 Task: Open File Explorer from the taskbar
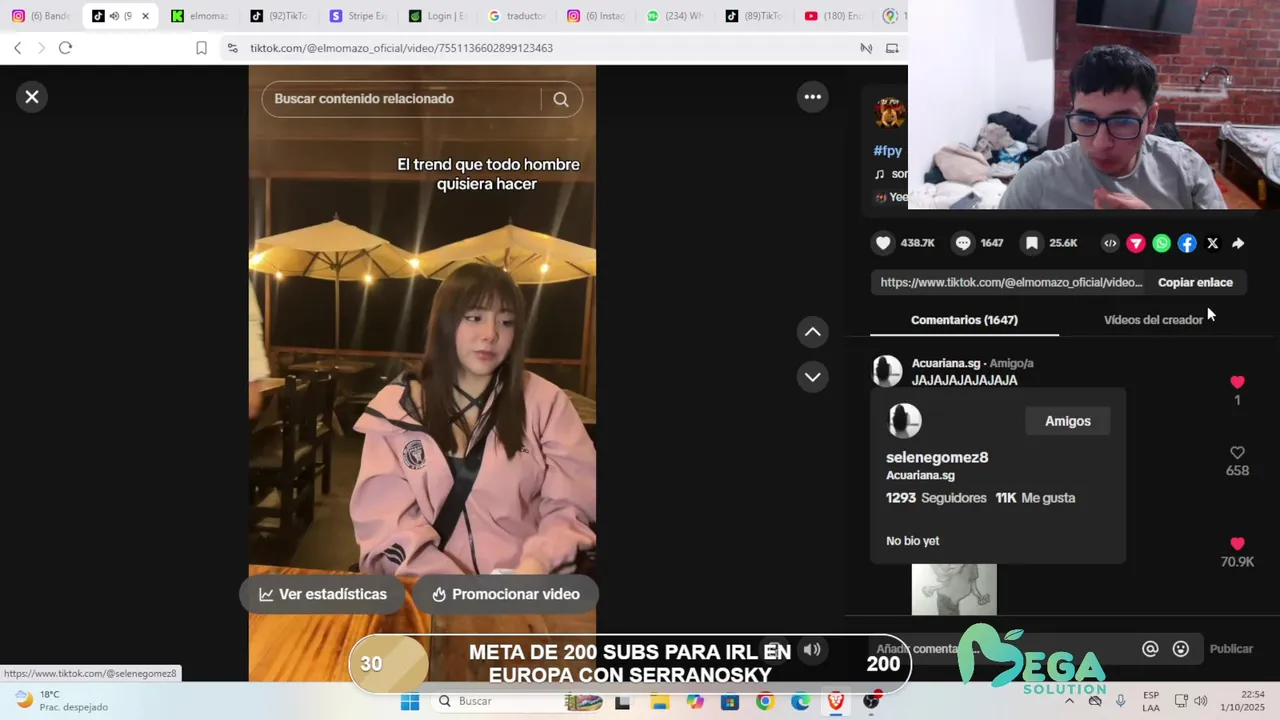coord(659,702)
